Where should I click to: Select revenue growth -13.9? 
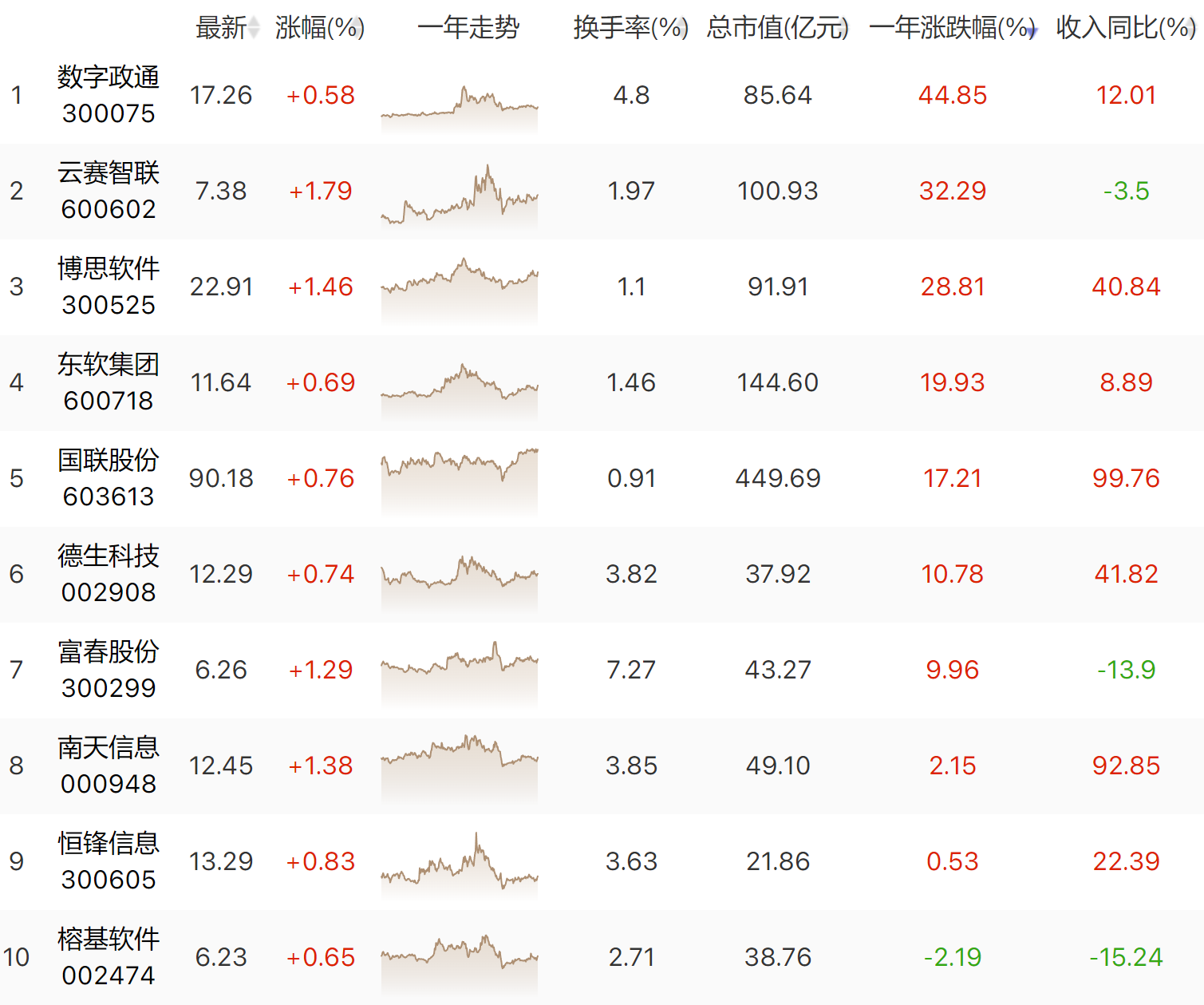pos(1126,670)
